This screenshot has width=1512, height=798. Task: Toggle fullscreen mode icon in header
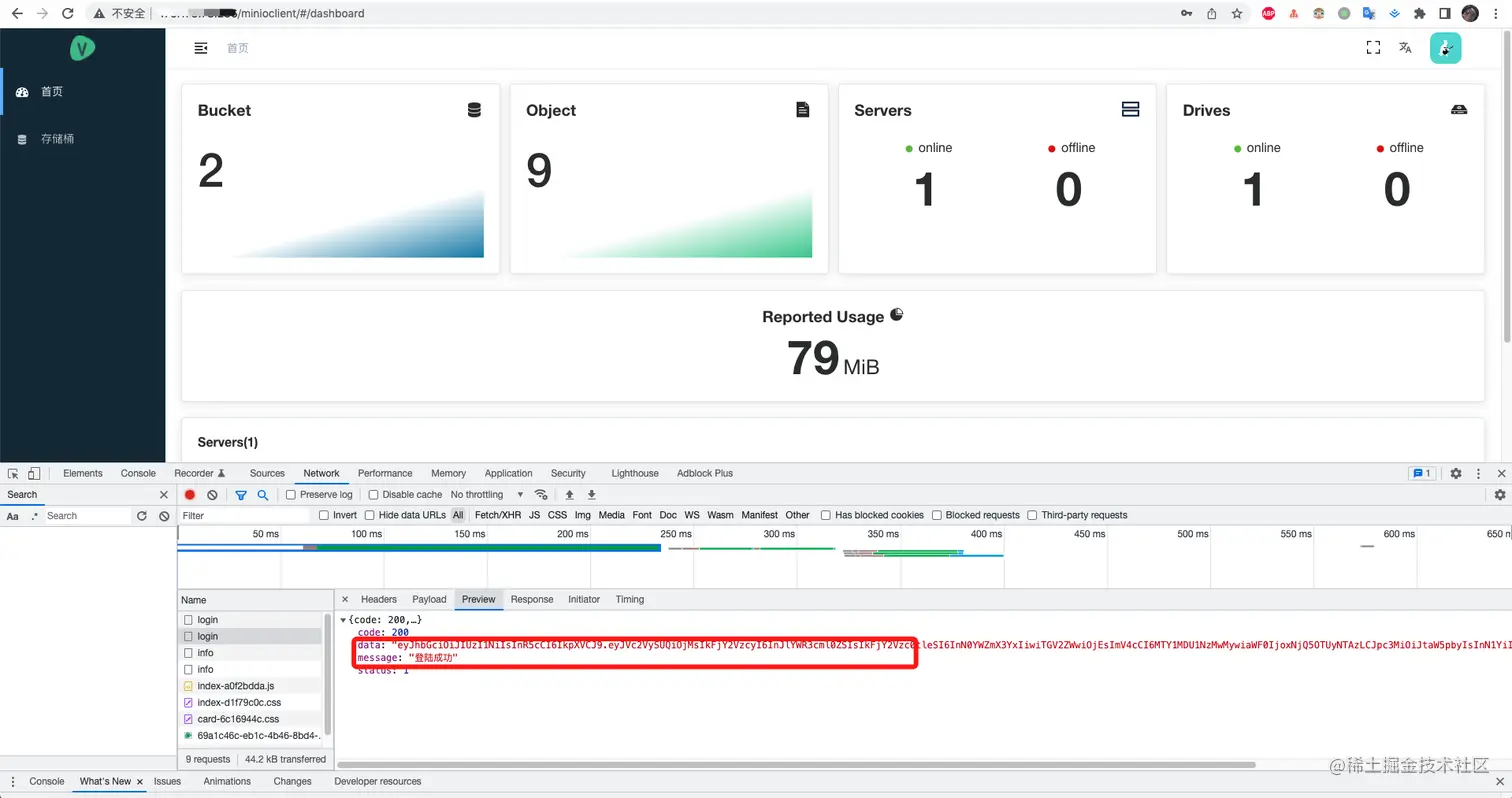pos(1374,48)
